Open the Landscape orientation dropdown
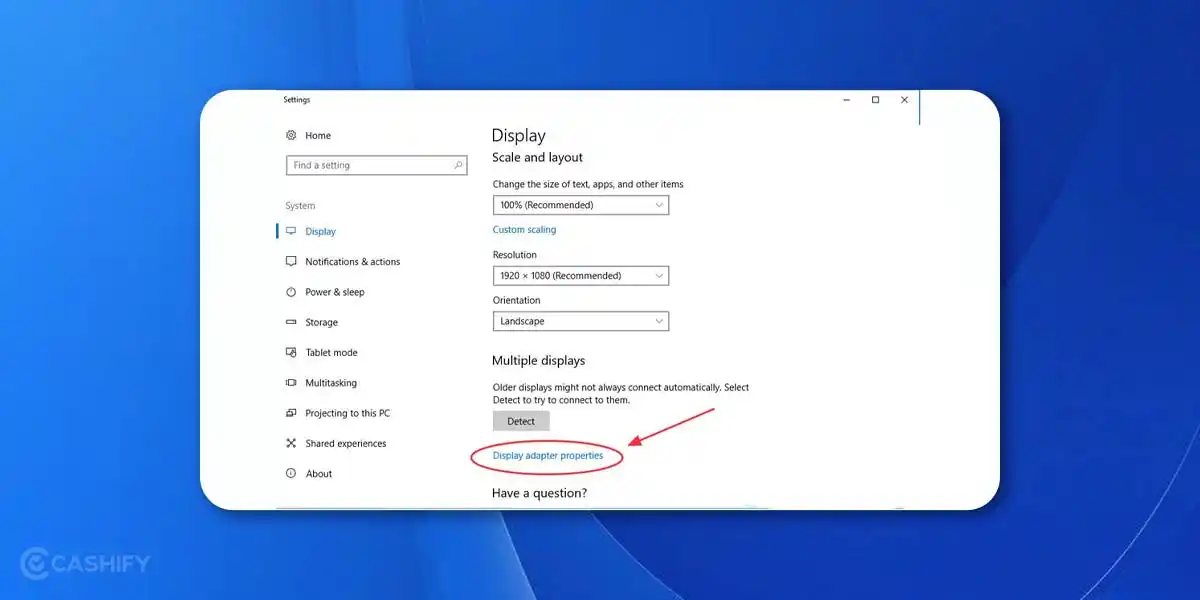This screenshot has width=1200, height=600. (581, 321)
